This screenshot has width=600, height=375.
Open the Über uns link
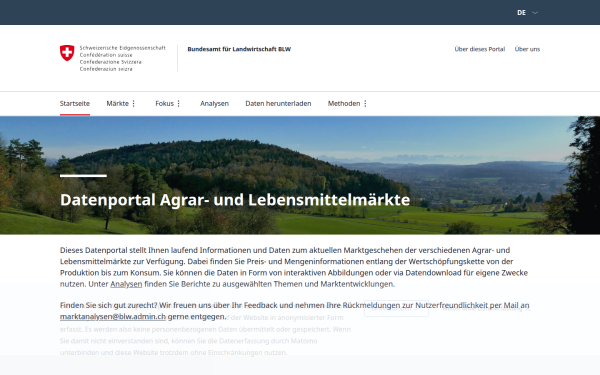click(527, 49)
